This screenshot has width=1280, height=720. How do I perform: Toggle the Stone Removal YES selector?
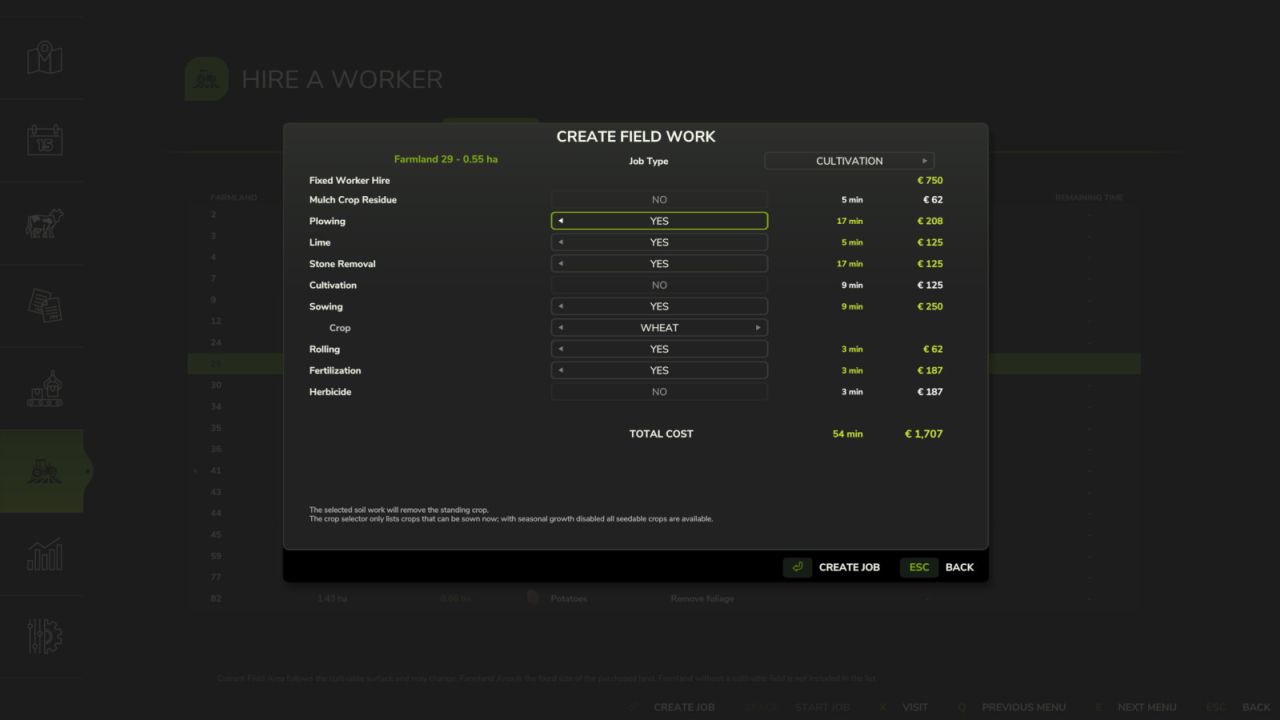point(659,264)
